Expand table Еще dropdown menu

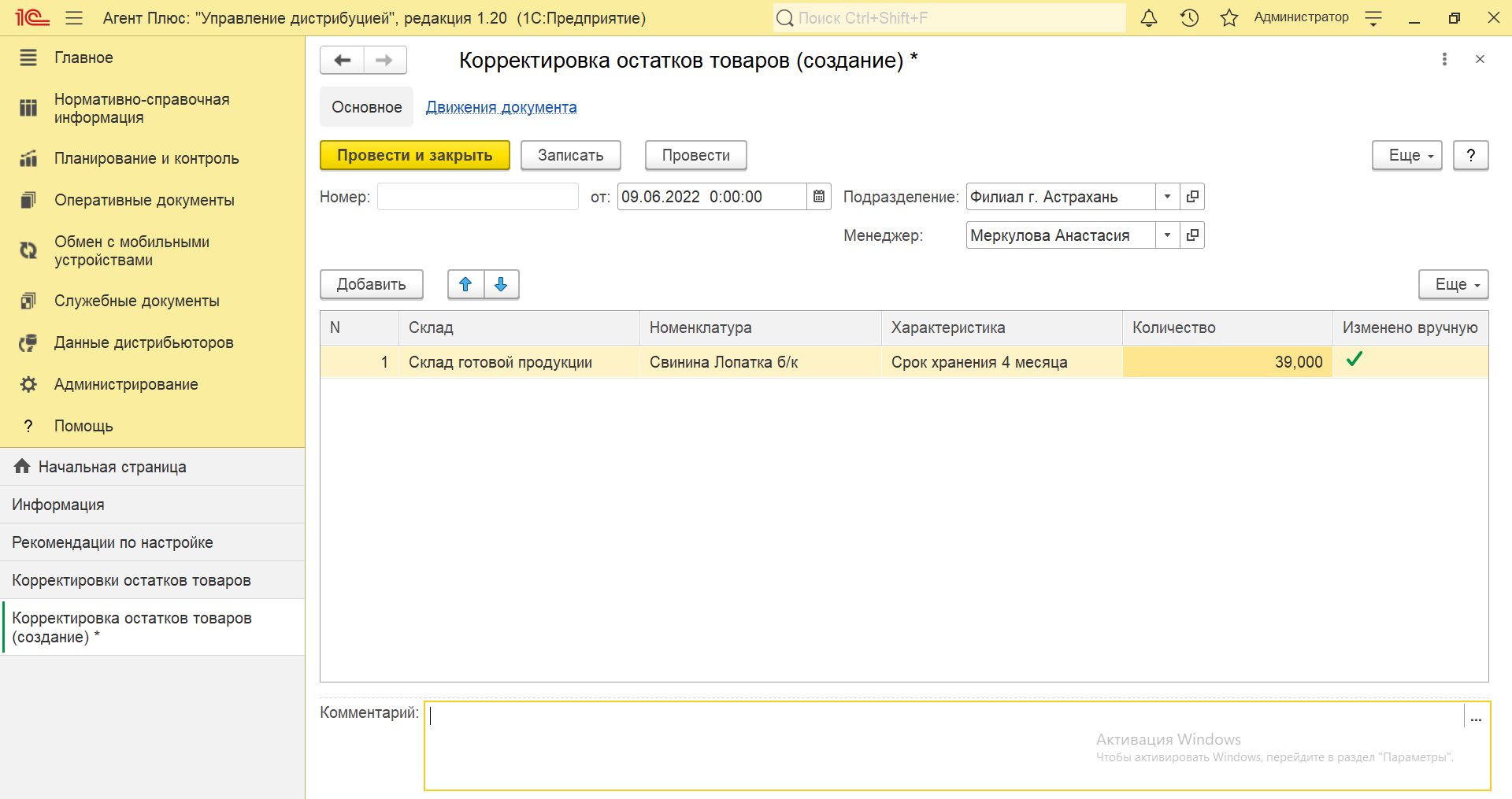[1453, 284]
